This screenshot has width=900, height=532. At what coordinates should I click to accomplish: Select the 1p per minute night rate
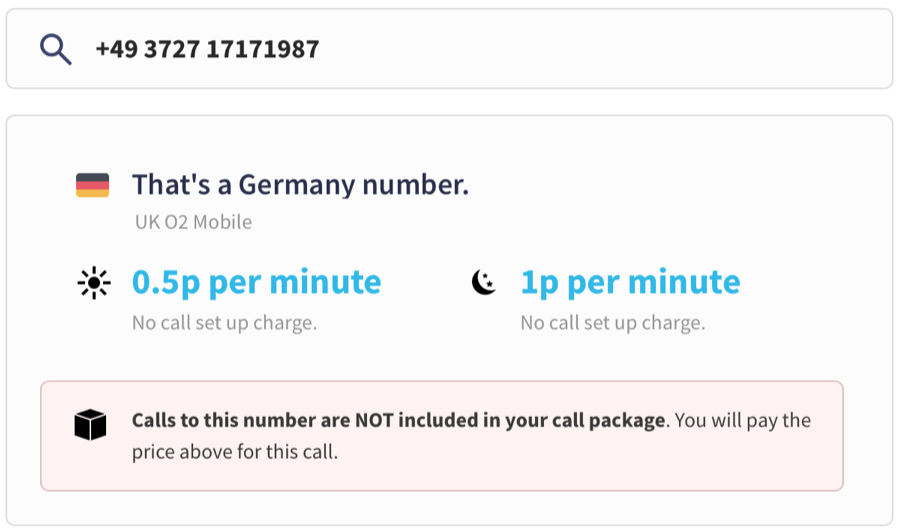pyautogui.click(x=630, y=282)
